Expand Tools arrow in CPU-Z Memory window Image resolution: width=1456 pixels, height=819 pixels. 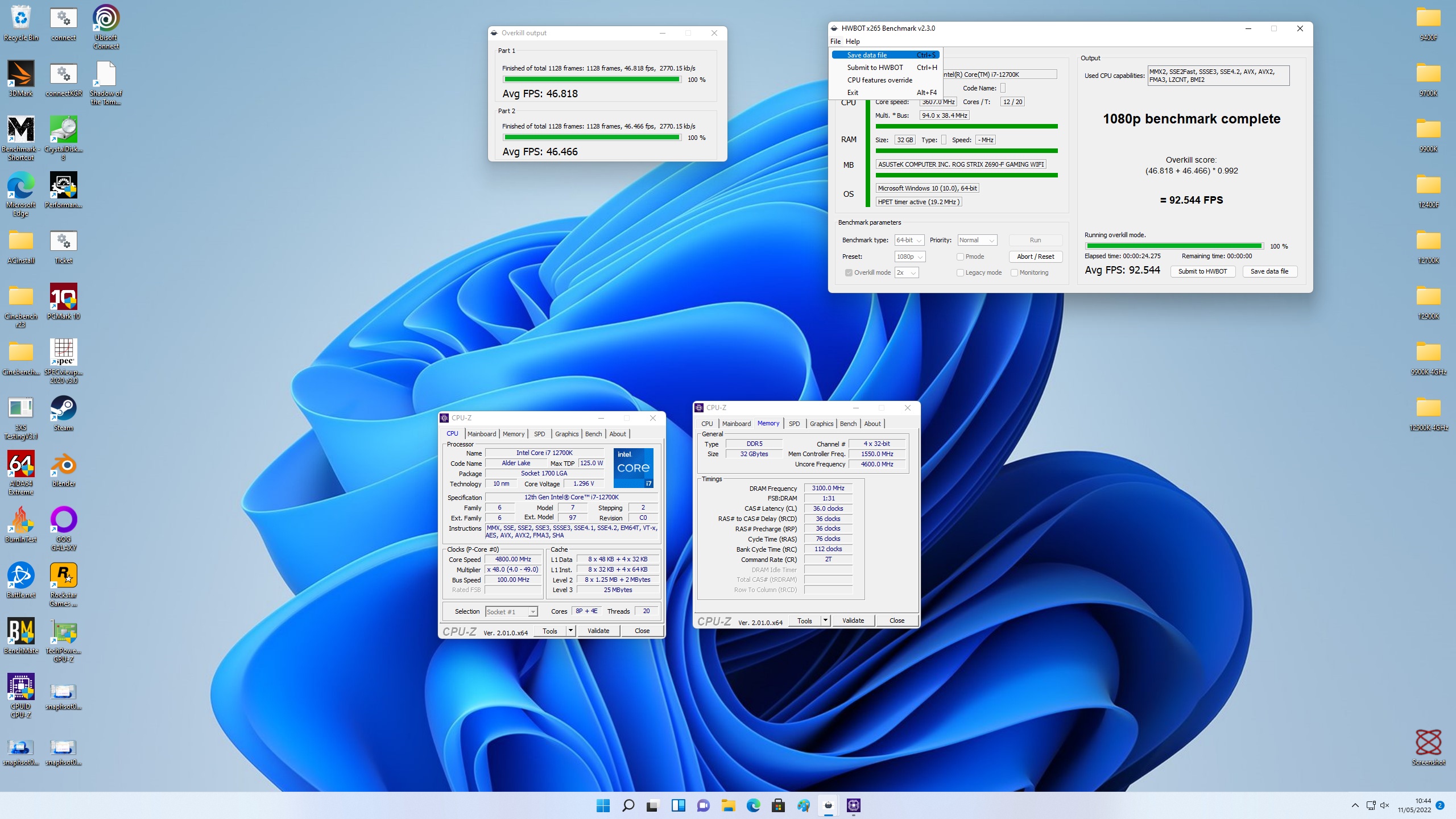[825, 621]
